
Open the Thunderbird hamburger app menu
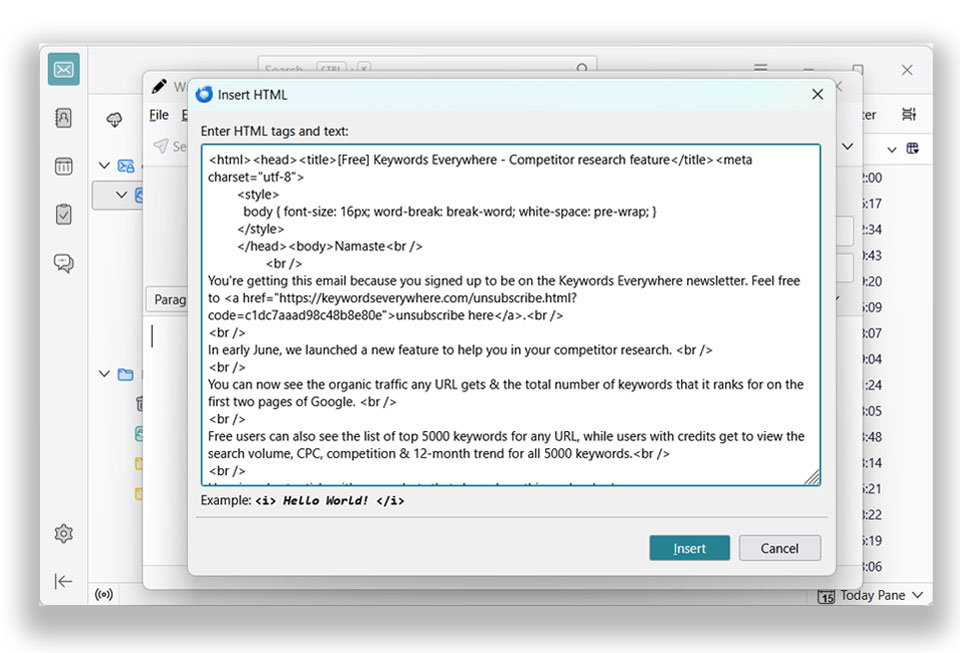coord(760,68)
